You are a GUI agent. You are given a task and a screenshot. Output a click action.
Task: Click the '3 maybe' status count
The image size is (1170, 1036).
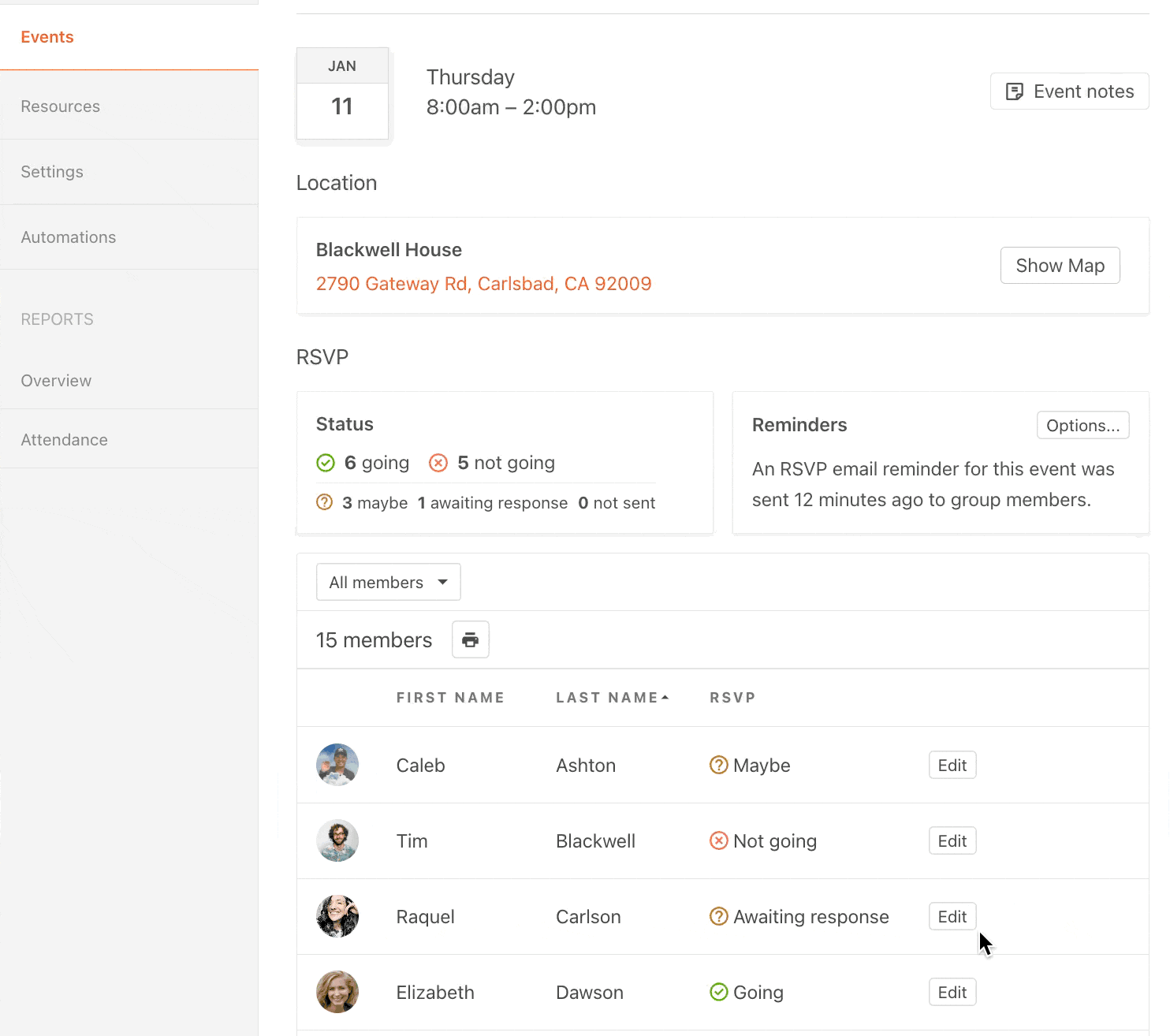click(x=375, y=503)
